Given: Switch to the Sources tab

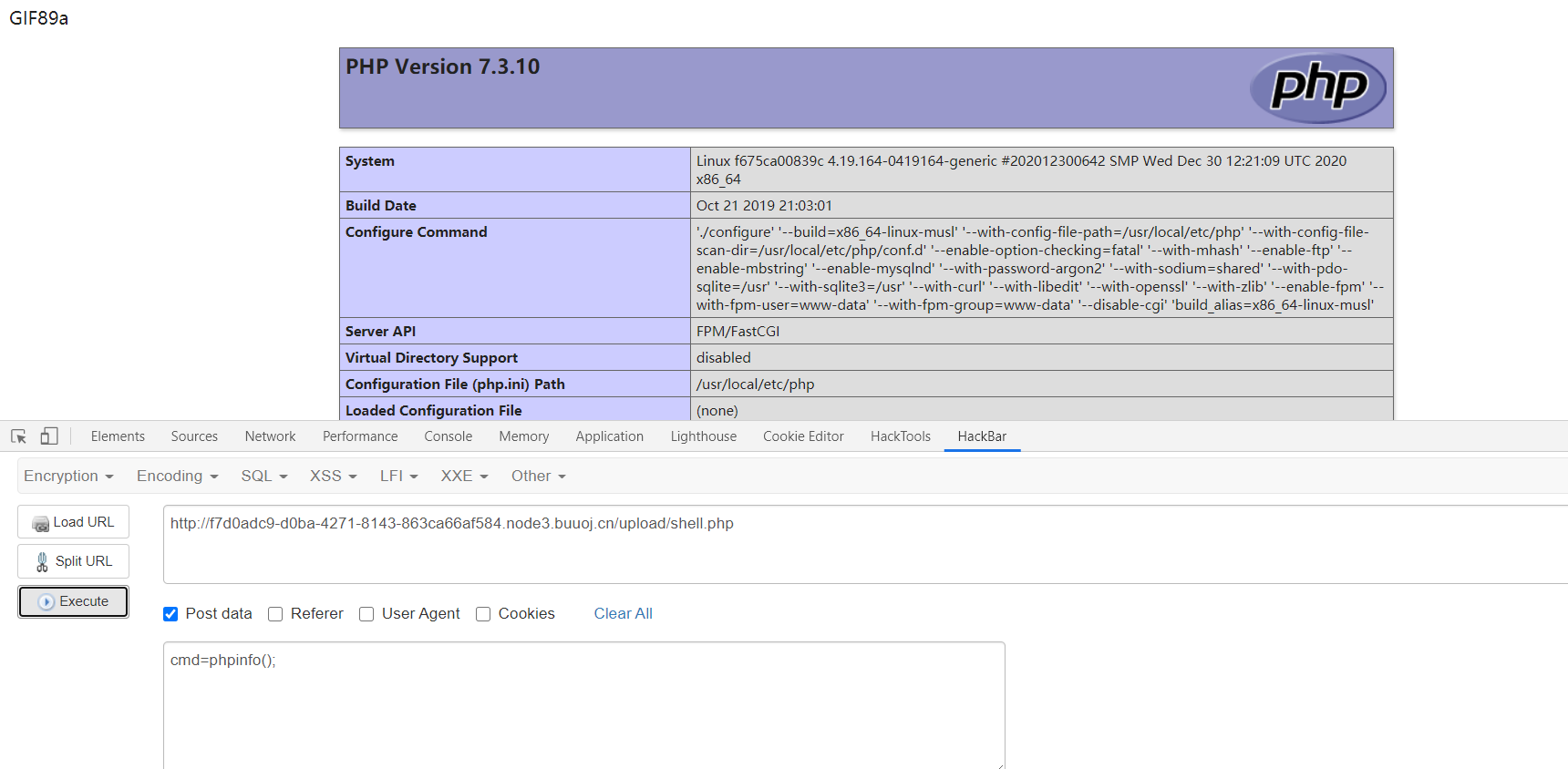Looking at the screenshot, I should [x=194, y=436].
